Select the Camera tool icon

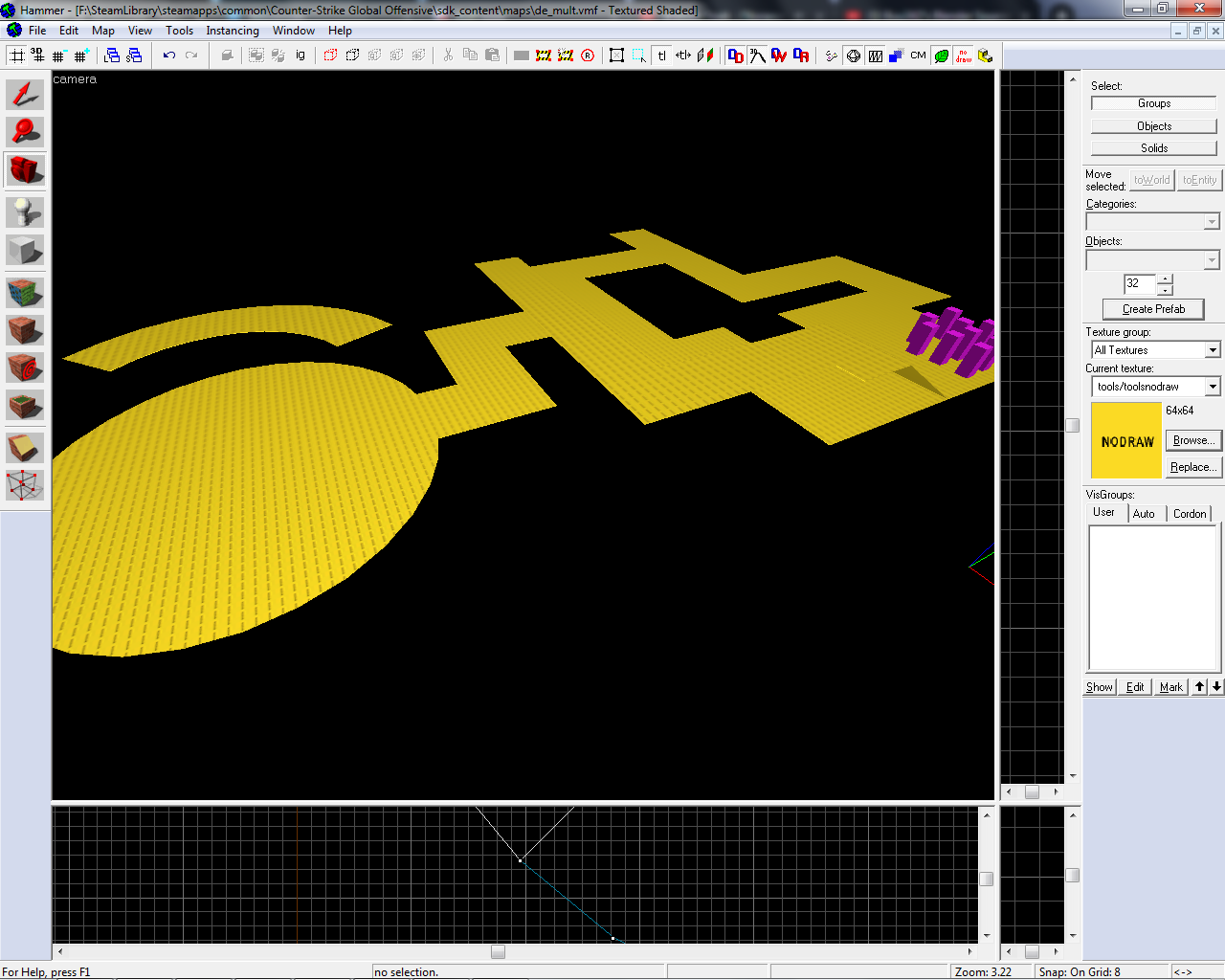pyautogui.click(x=25, y=170)
